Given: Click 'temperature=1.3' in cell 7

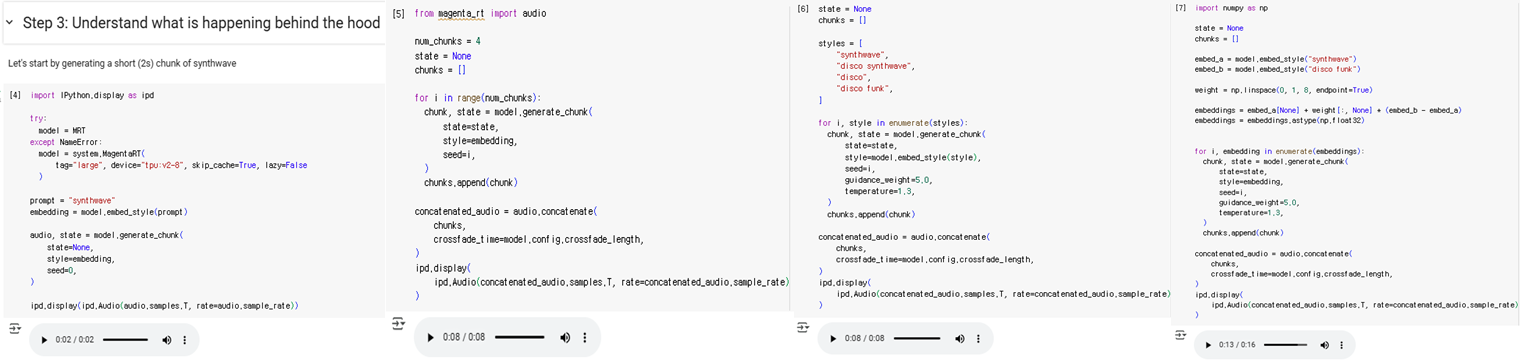Looking at the screenshot, I should coord(1251,212).
